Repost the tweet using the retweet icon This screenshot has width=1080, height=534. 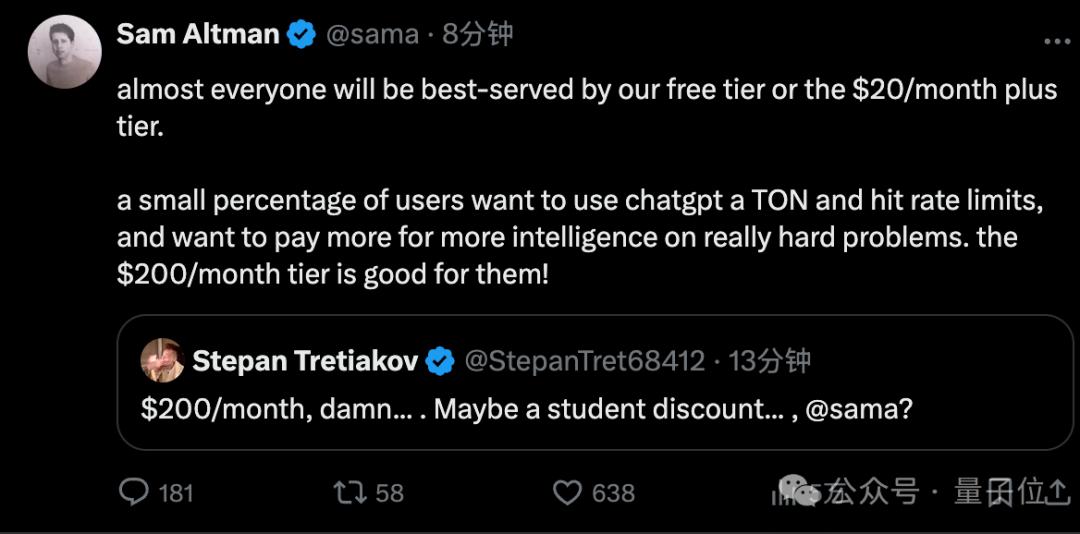[x=349, y=492]
